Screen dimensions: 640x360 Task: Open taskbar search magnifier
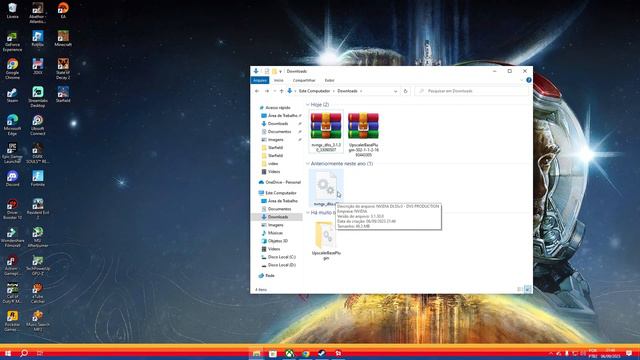(24, 353)
